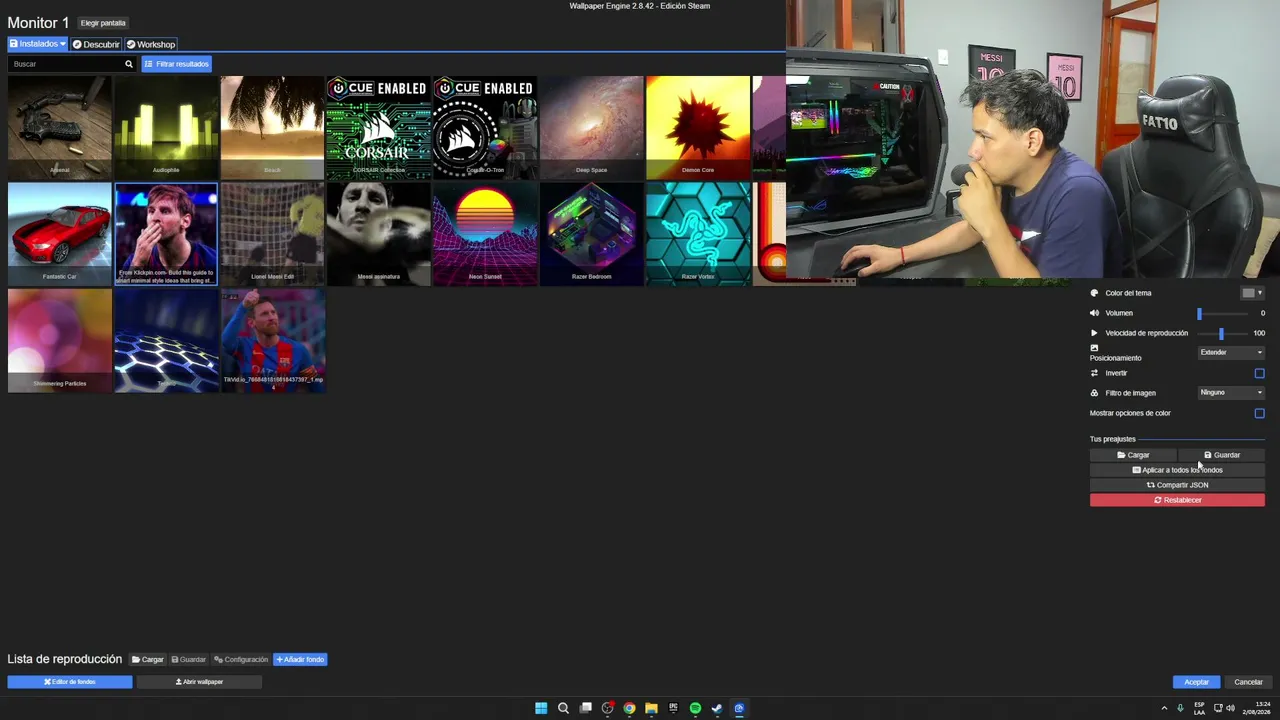Select the Neon Sunset wallpaper
Viewport: 1280px width, 720px height.
(x=485, y=234)
